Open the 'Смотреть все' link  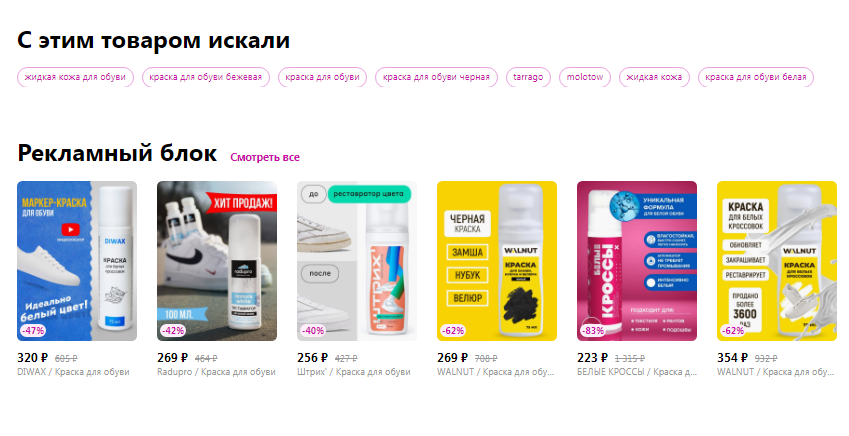265,157
